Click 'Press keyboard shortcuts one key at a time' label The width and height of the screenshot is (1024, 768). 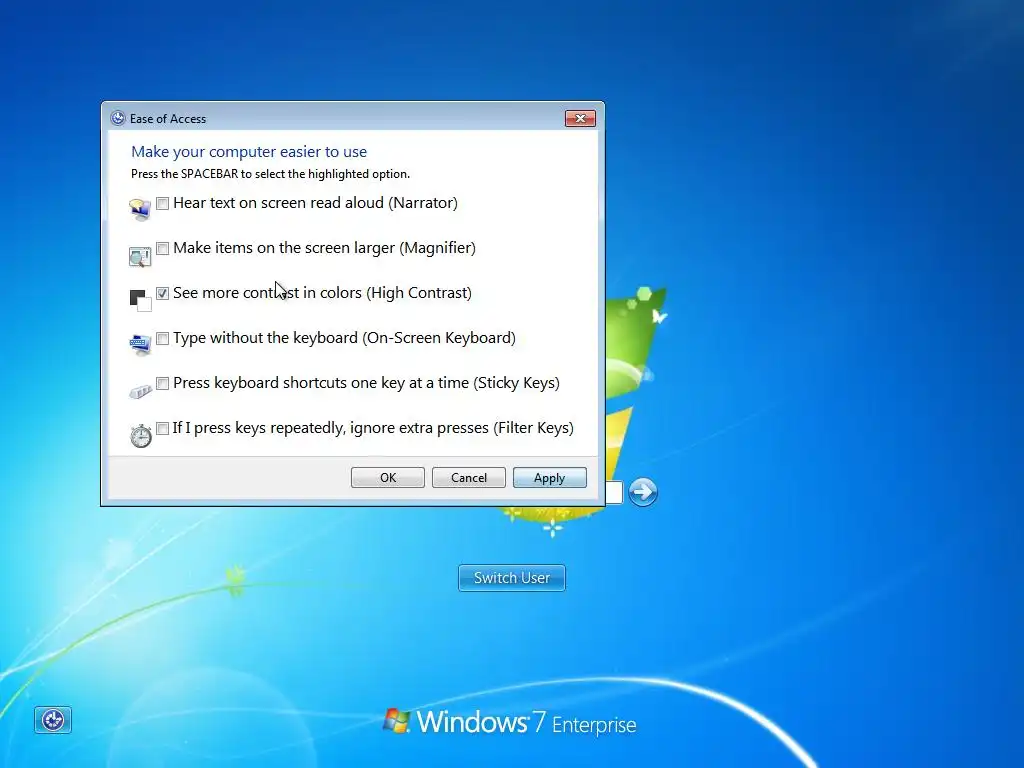(x=366, y=383)
